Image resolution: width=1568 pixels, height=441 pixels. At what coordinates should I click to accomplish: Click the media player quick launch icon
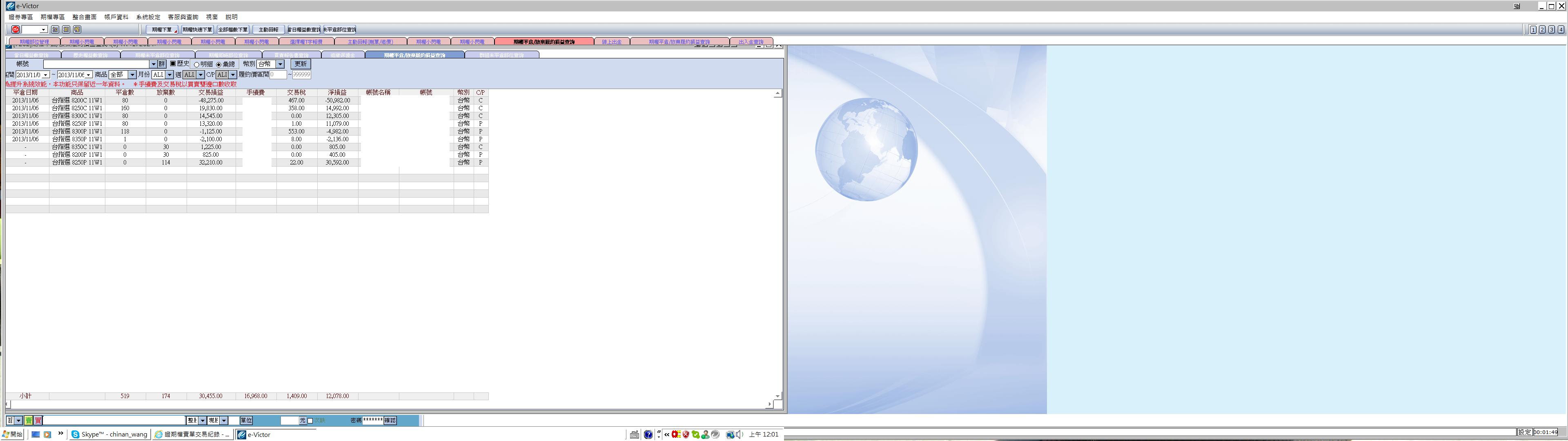pos(47,434)
